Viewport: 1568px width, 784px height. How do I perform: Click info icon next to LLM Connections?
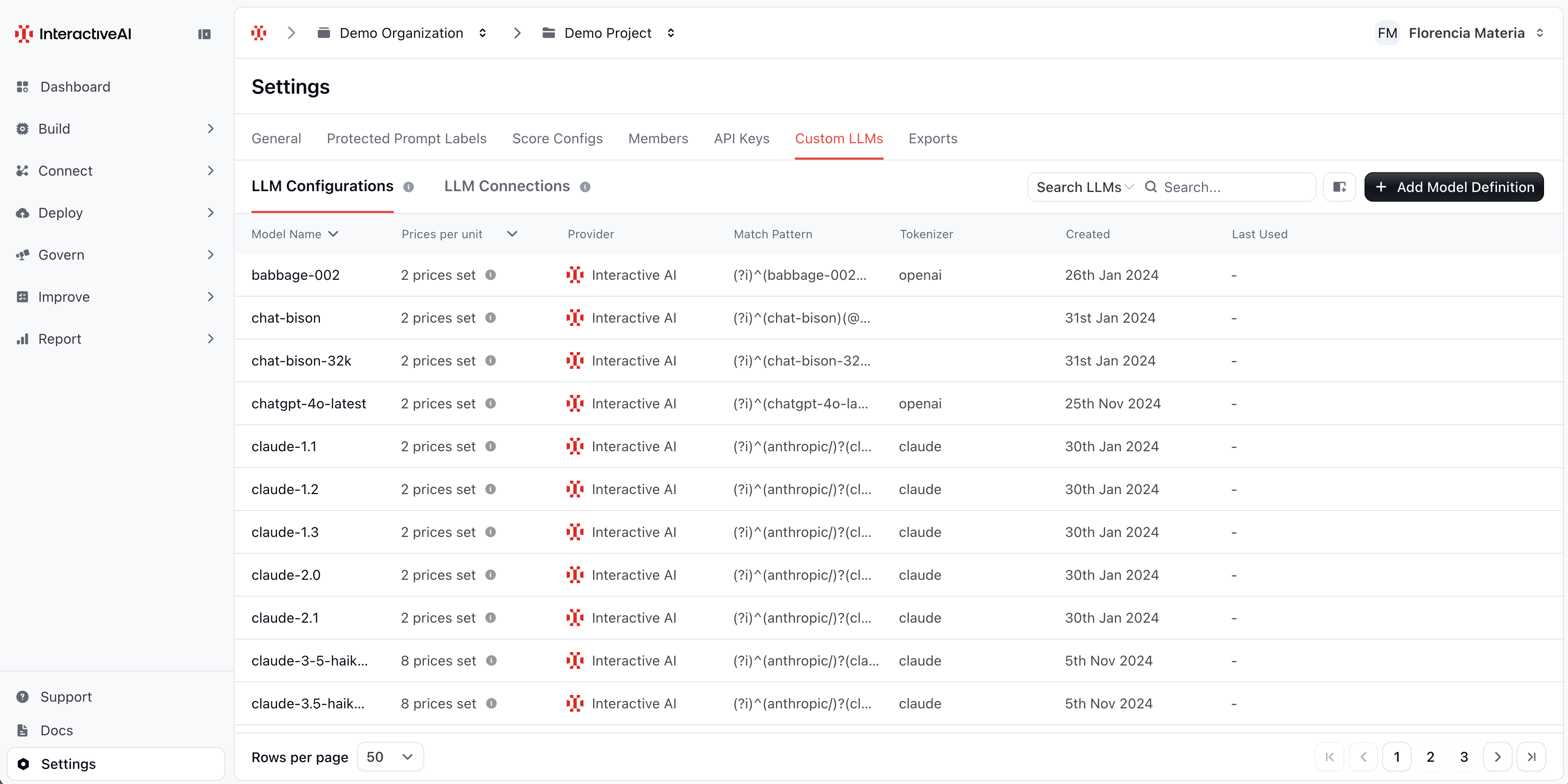585,187
